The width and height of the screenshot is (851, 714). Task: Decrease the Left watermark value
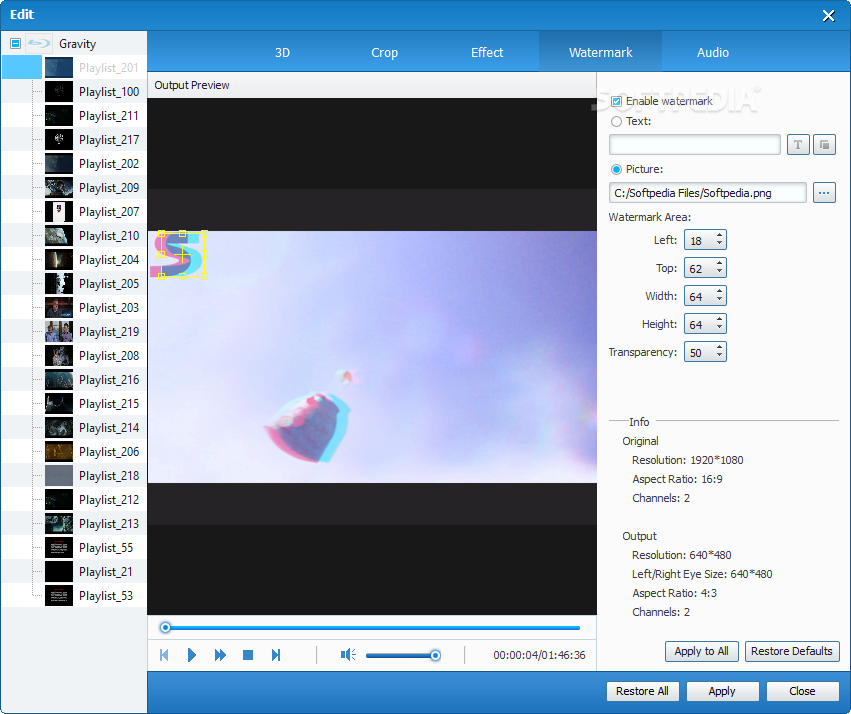pos(720,244)
